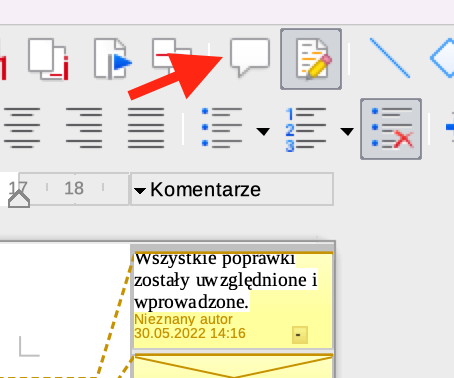This screenshot has height=378, width=454.
Task: Click the comment timestamp '30.05.2022 14:16'
Action: (x=190, y=333)
